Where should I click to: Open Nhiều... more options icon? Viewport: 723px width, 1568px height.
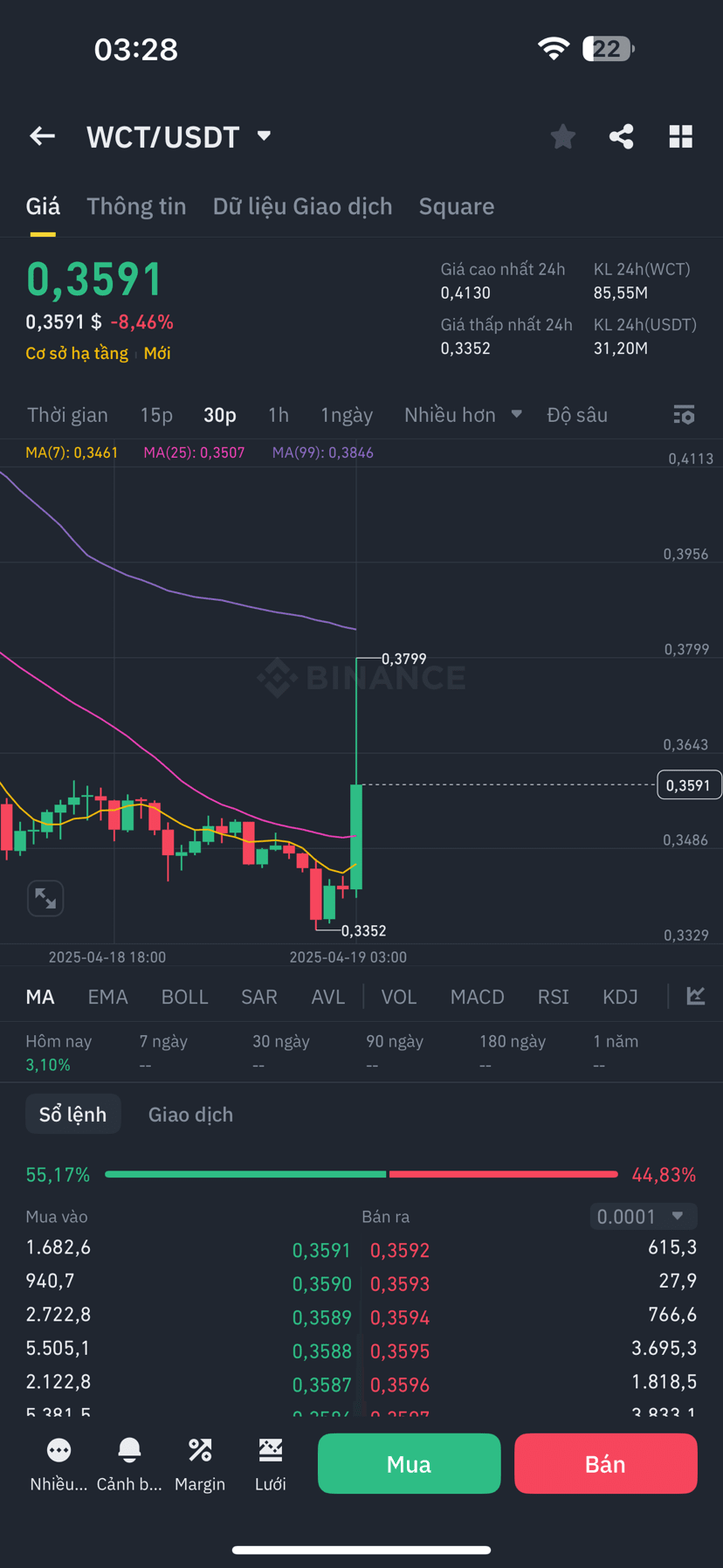click(x=59, y=1464)
